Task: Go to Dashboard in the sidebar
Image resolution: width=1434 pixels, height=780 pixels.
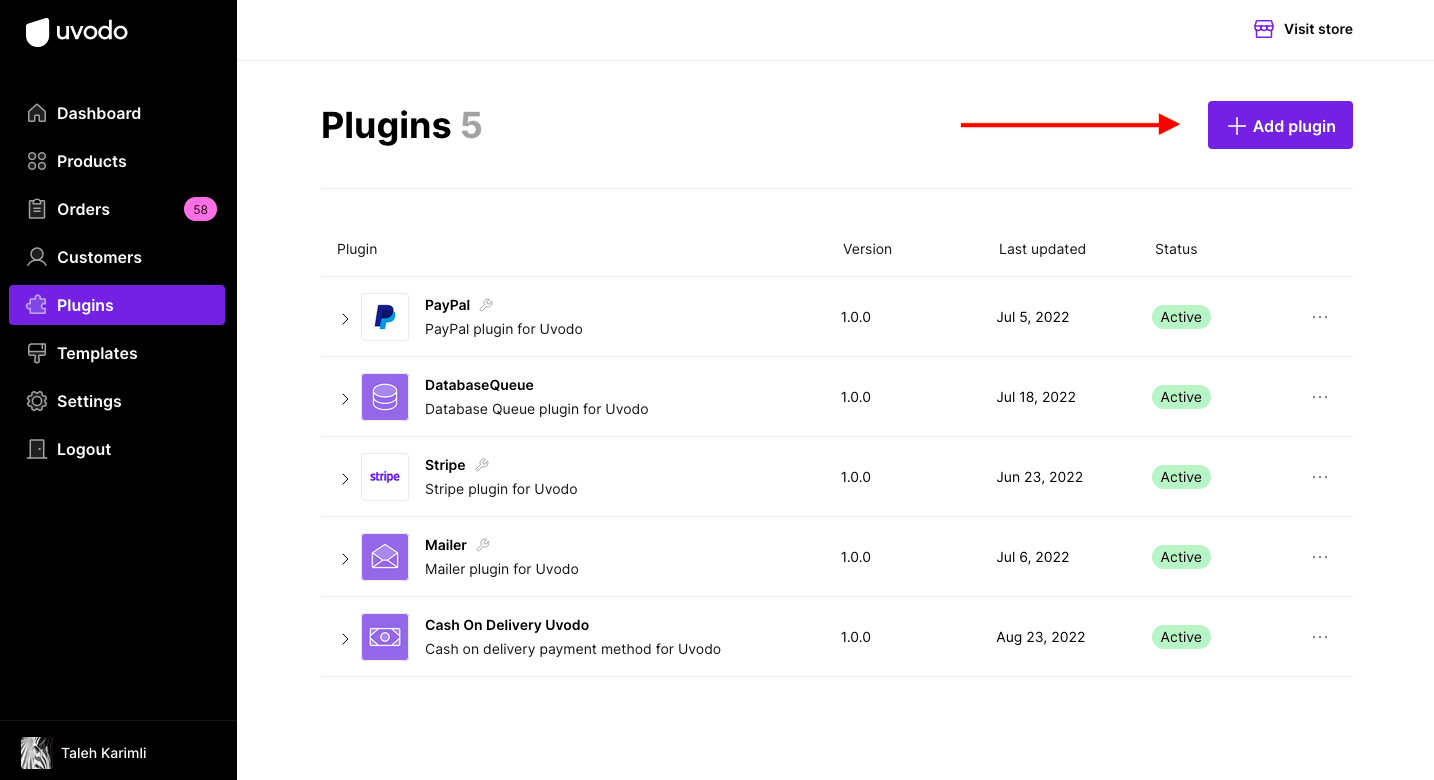Action: pyautogui.click(x=117, y=113)
